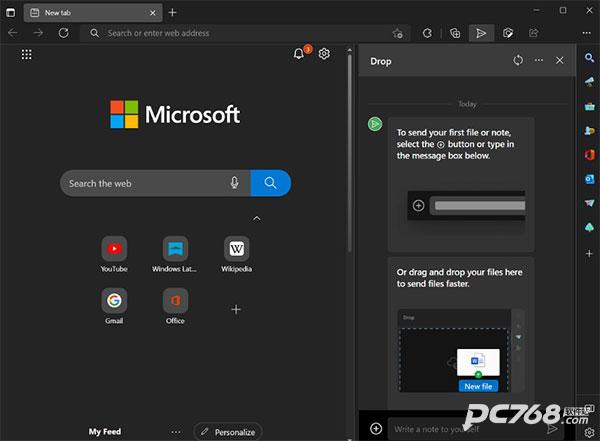Click the new tab page vertical scrollbar
The image size is (600, 441).
tap(349, 153)
